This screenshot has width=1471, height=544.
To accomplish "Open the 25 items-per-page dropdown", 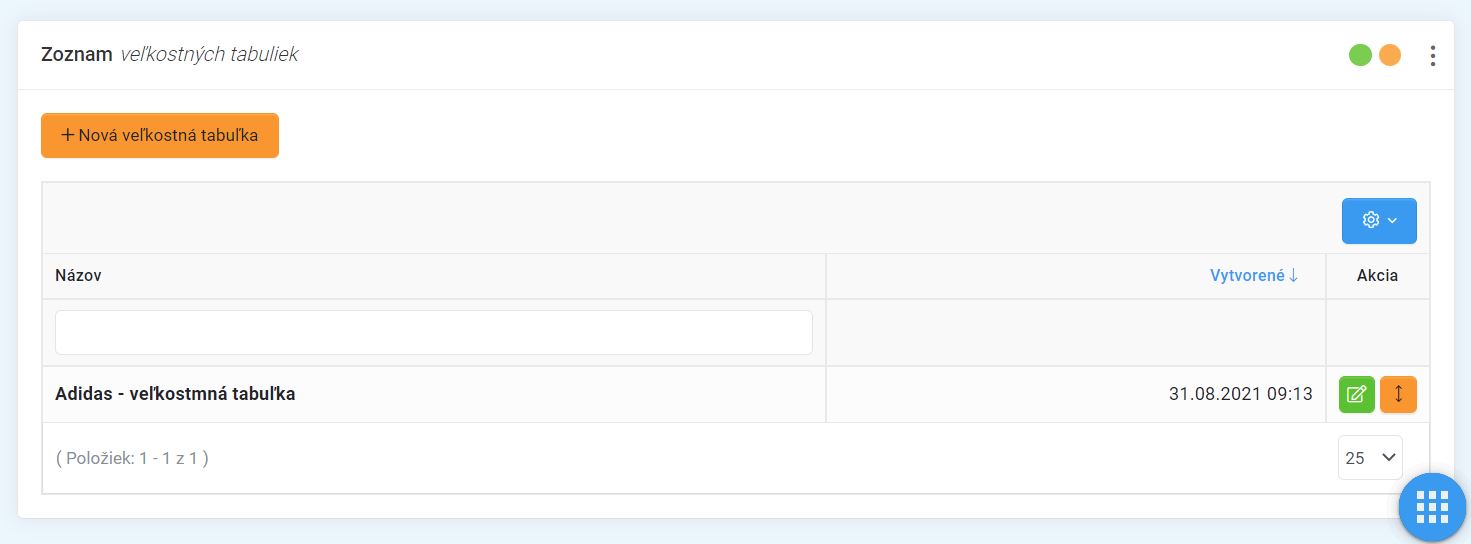I will [1370, 458].
